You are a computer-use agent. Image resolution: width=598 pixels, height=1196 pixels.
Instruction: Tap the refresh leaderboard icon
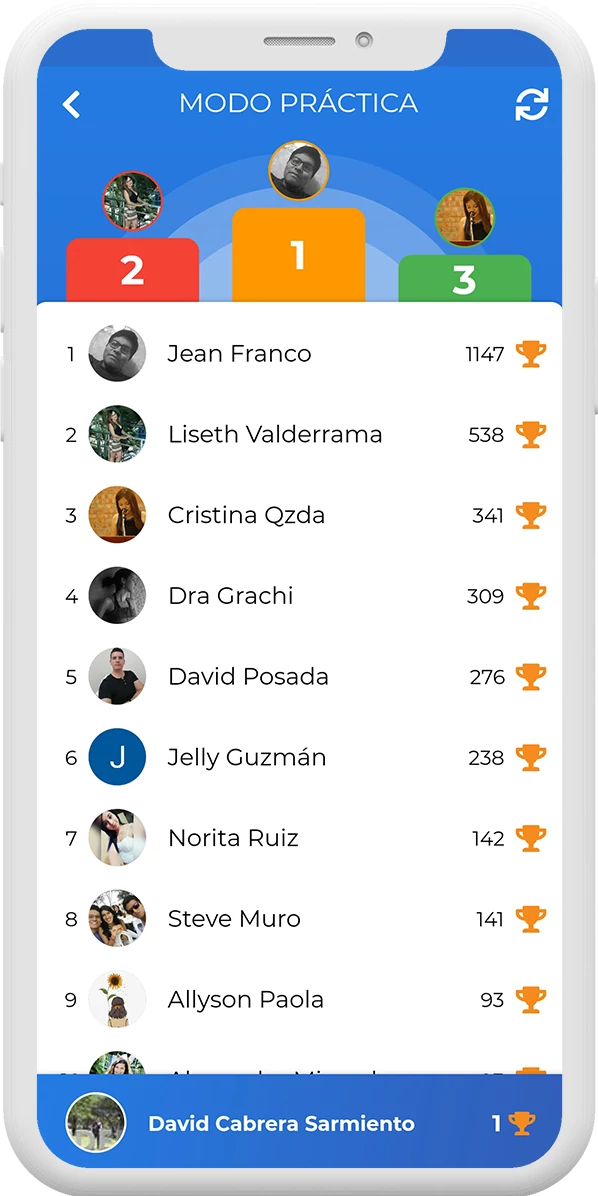tap(533, 103)
